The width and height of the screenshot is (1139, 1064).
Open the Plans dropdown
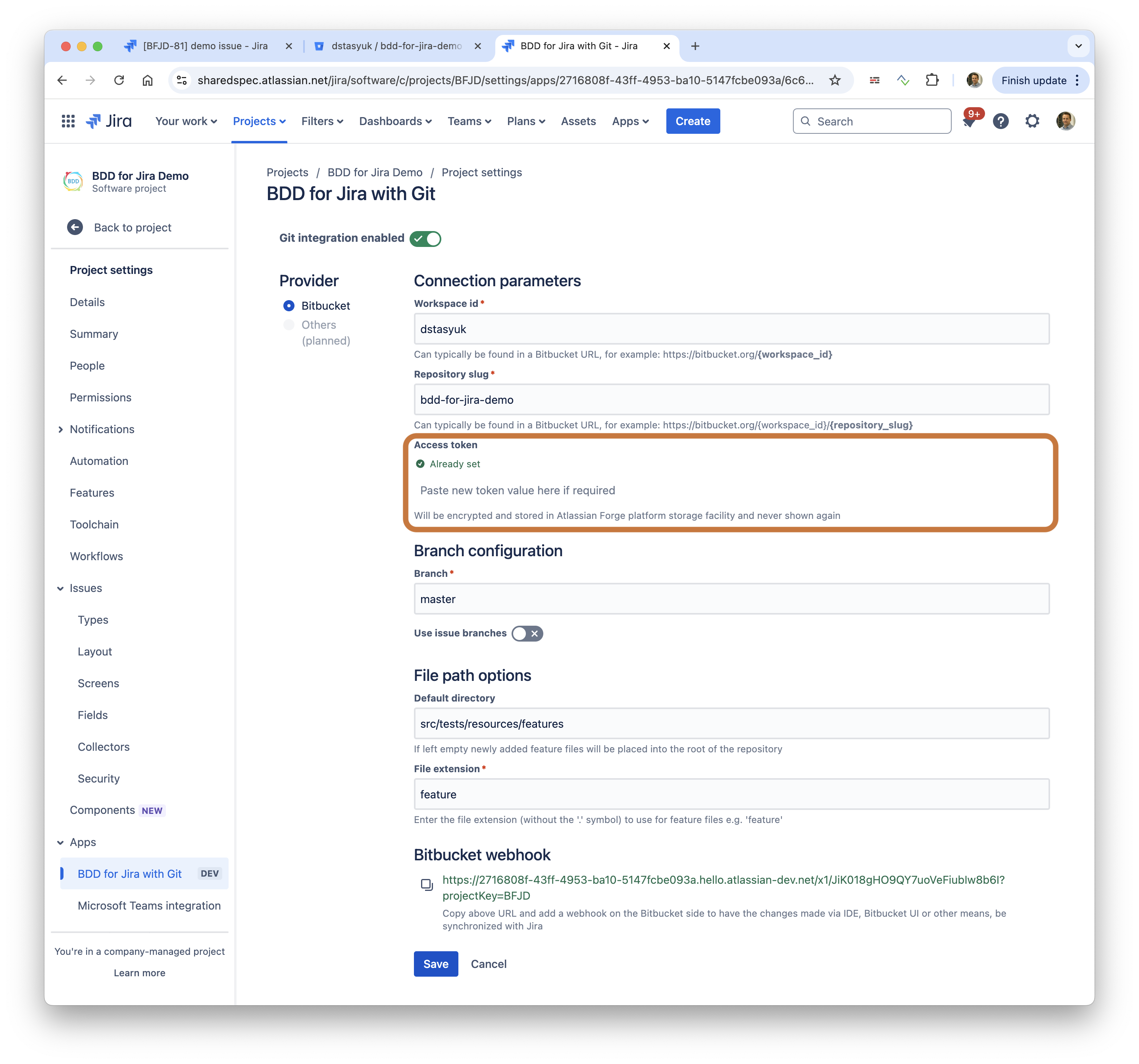pos(526,121)
